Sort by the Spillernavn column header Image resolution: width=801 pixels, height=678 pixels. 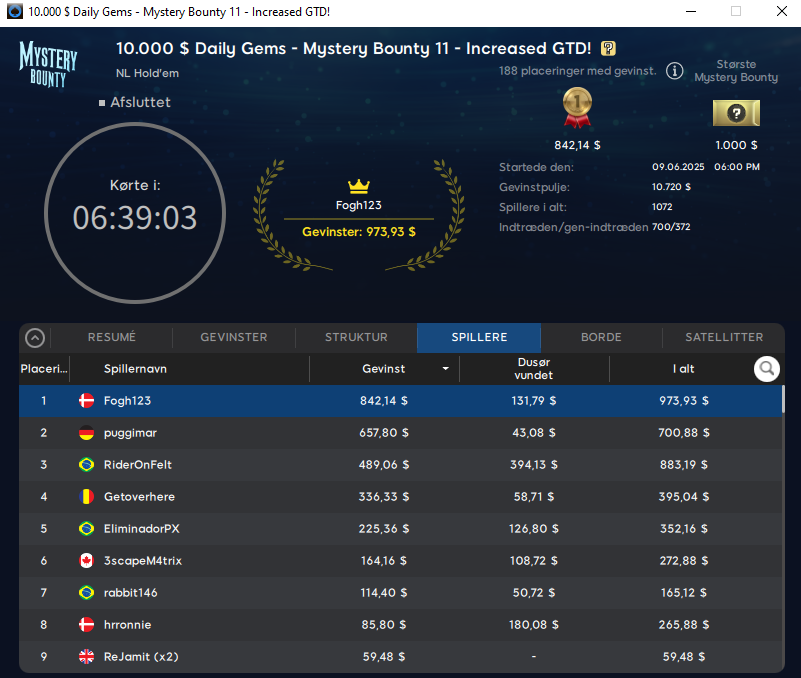click(x=135, y=369)
